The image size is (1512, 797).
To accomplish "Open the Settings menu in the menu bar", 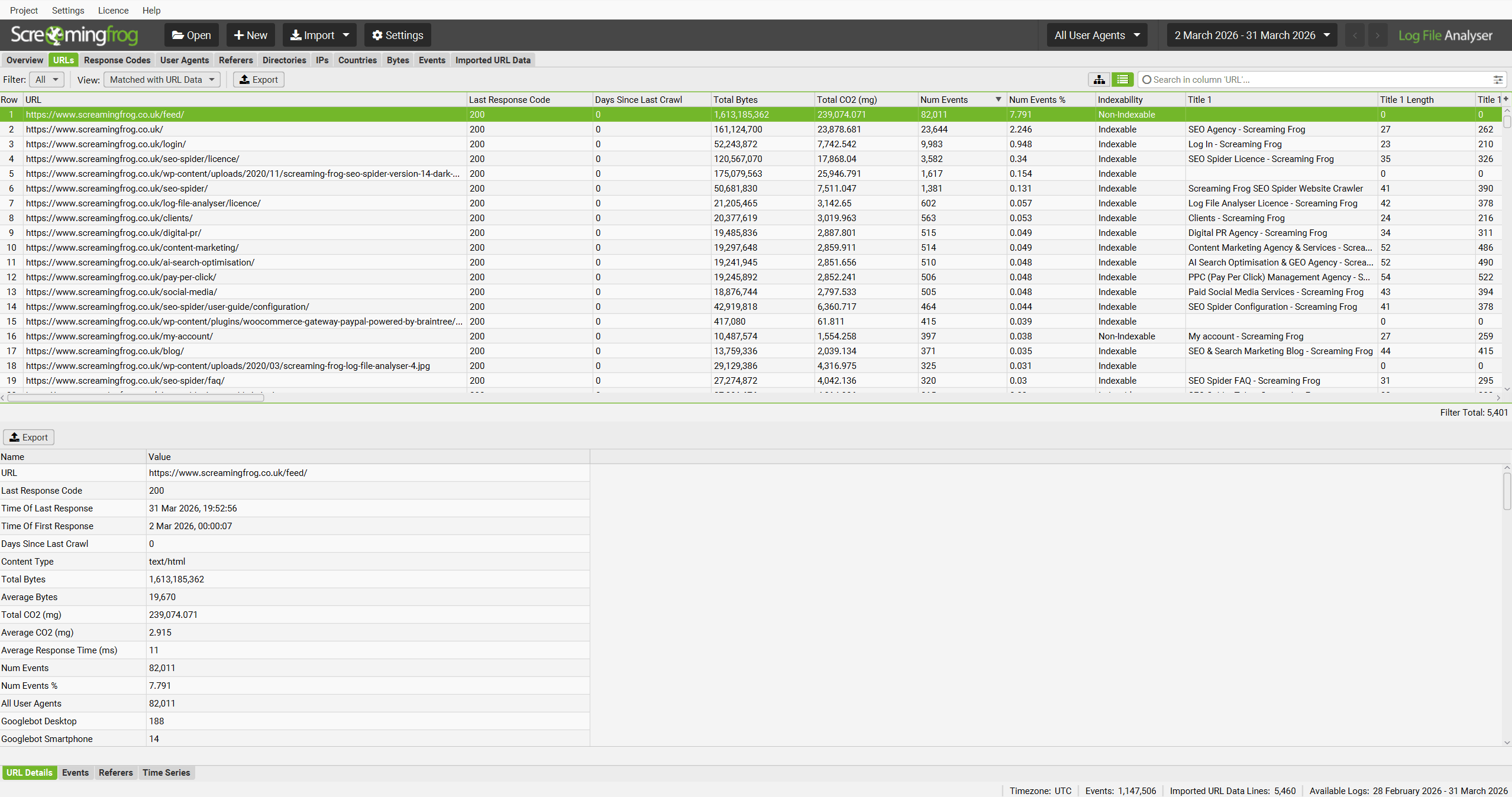I will point(68,10).
